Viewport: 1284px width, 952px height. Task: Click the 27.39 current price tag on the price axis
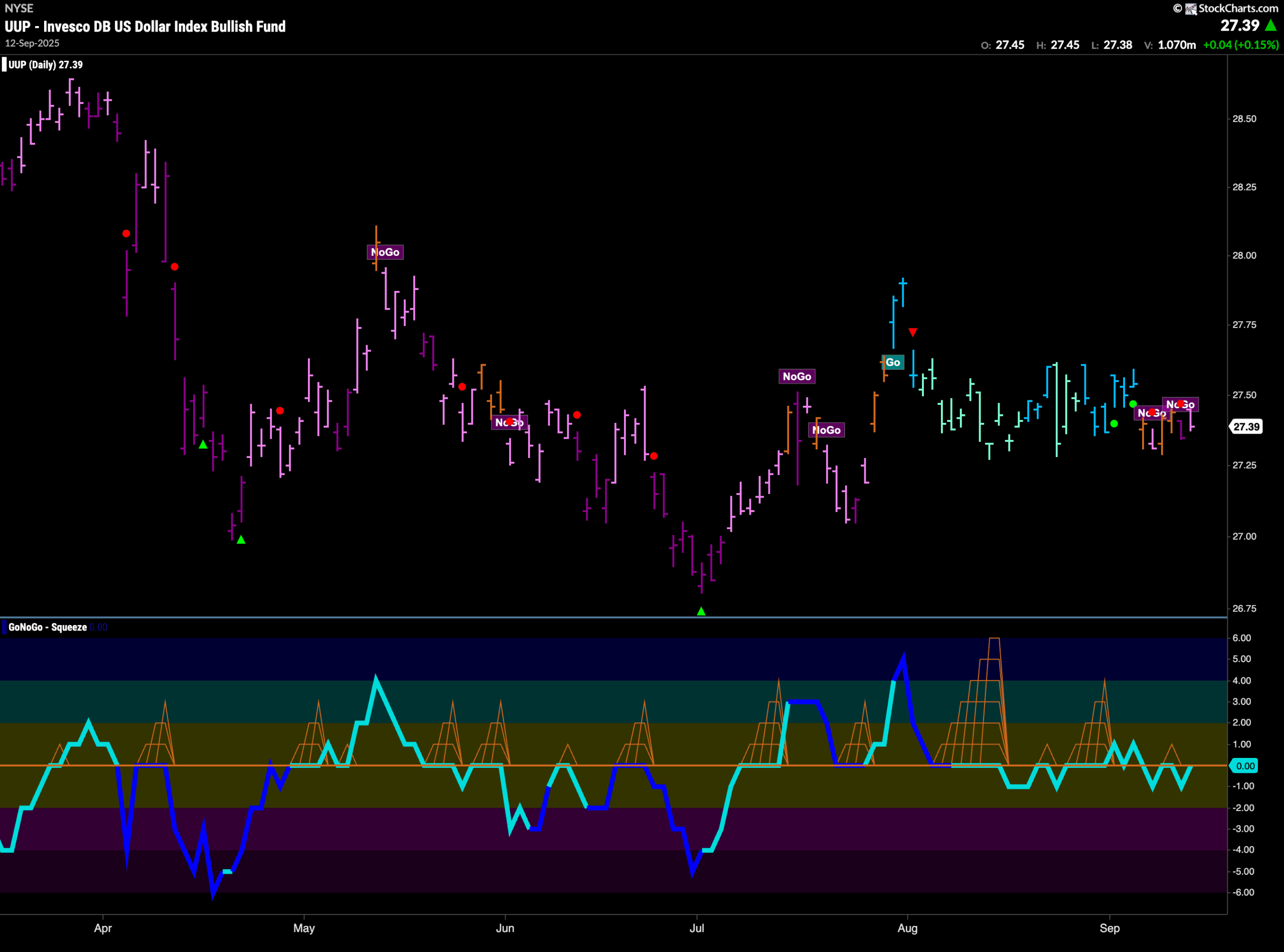(1246, 426)
